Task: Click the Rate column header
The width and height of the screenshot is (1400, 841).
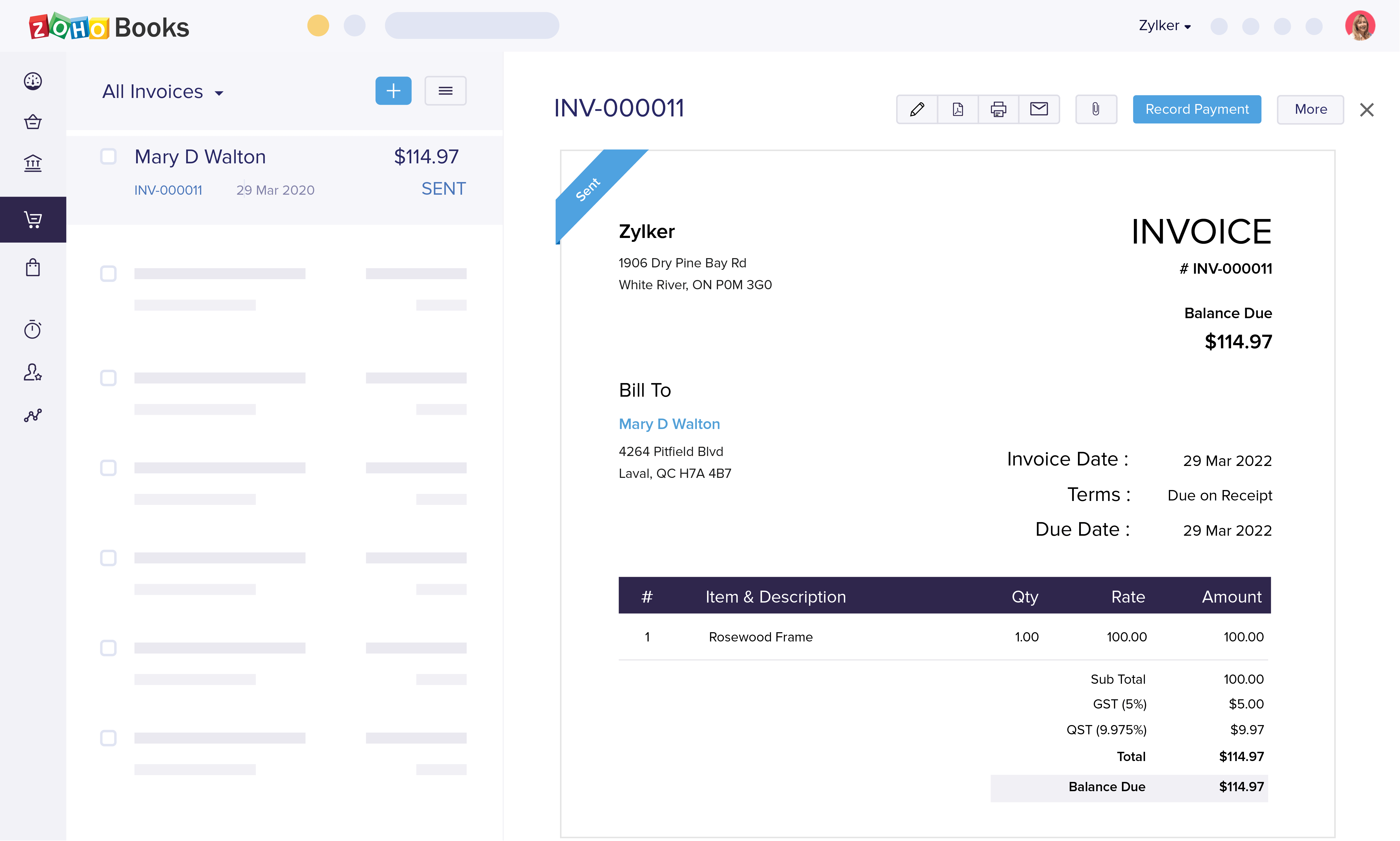Action: (x=1128, y=597)
